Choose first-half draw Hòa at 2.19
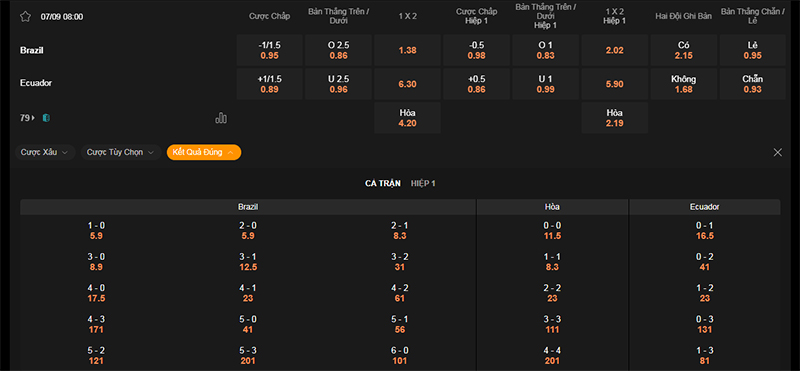 pyautogui.click(x=615, y=118)
